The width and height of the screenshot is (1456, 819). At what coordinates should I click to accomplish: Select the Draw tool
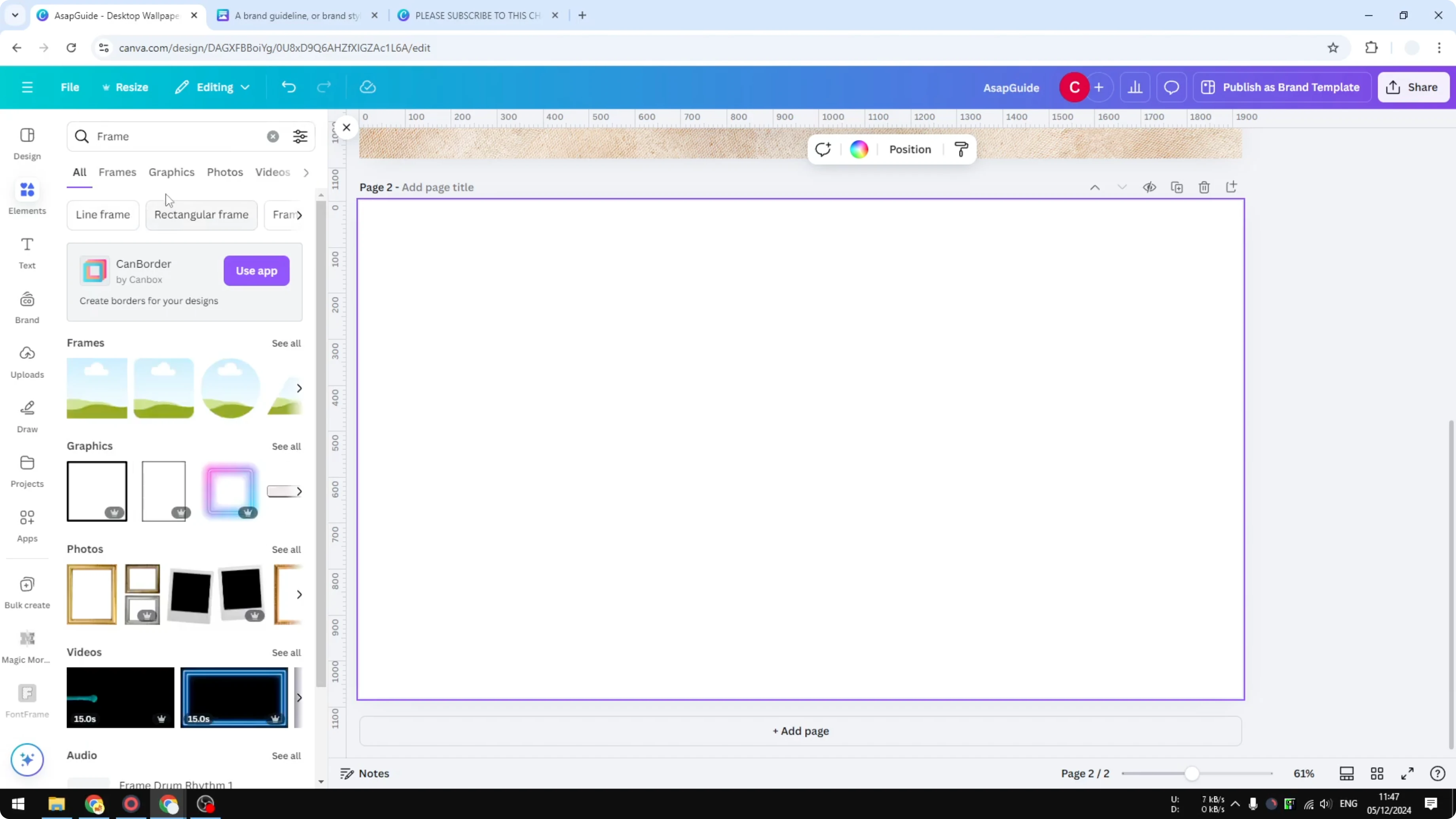27,415
